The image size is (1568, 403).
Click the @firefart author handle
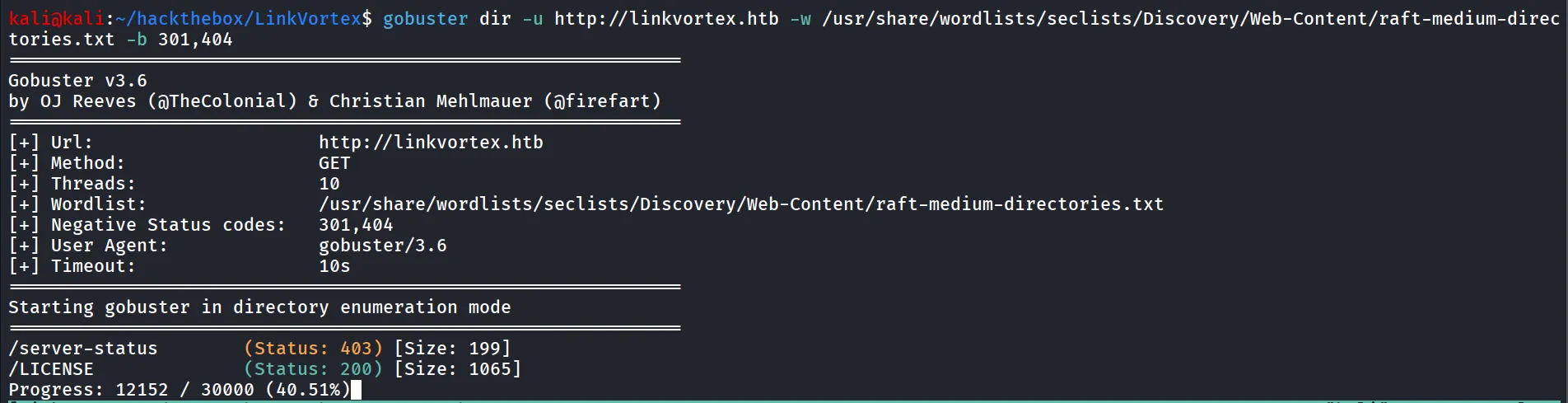click(602, 101)
